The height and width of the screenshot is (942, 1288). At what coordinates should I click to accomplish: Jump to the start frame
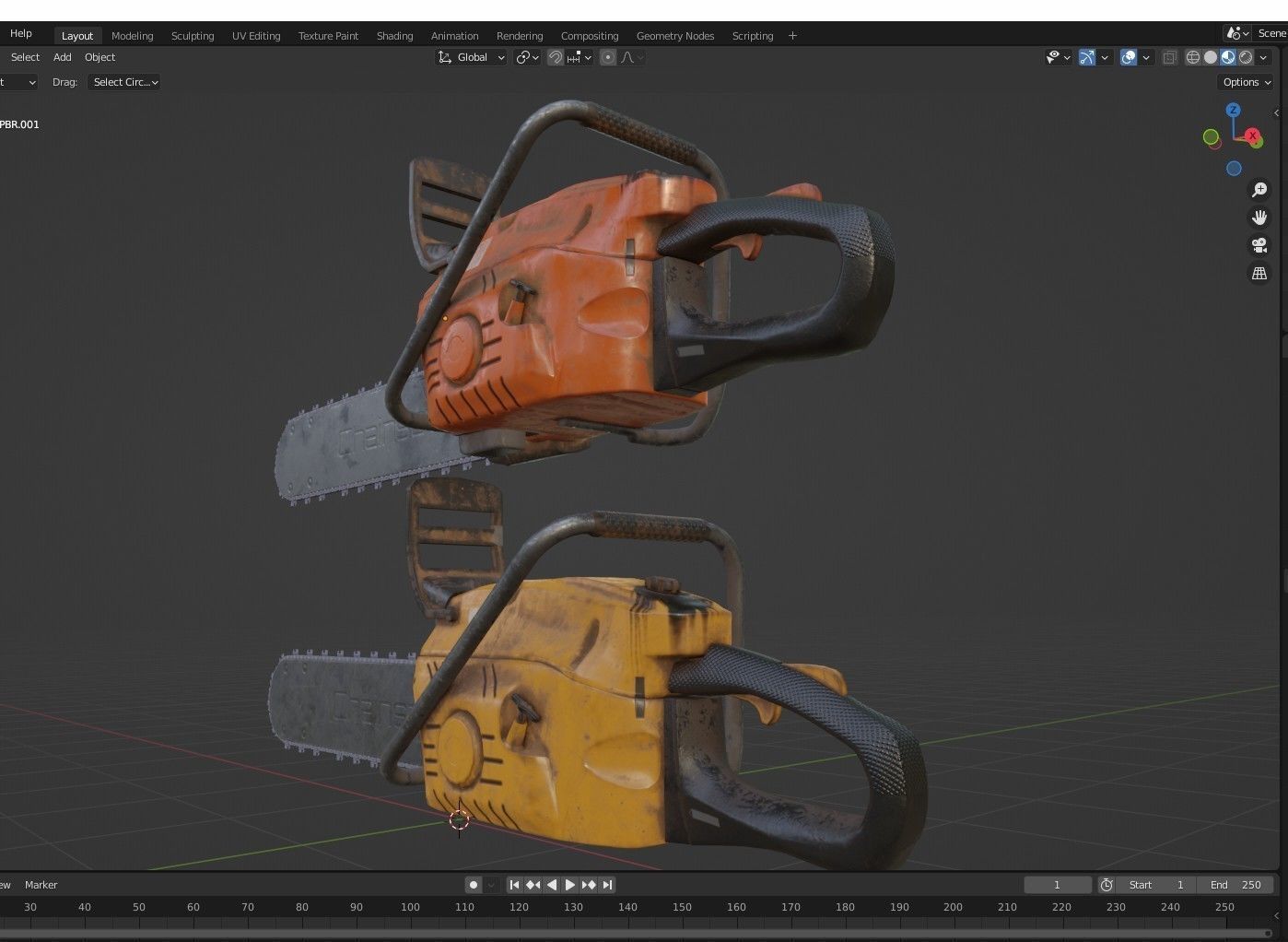[515, 885]
